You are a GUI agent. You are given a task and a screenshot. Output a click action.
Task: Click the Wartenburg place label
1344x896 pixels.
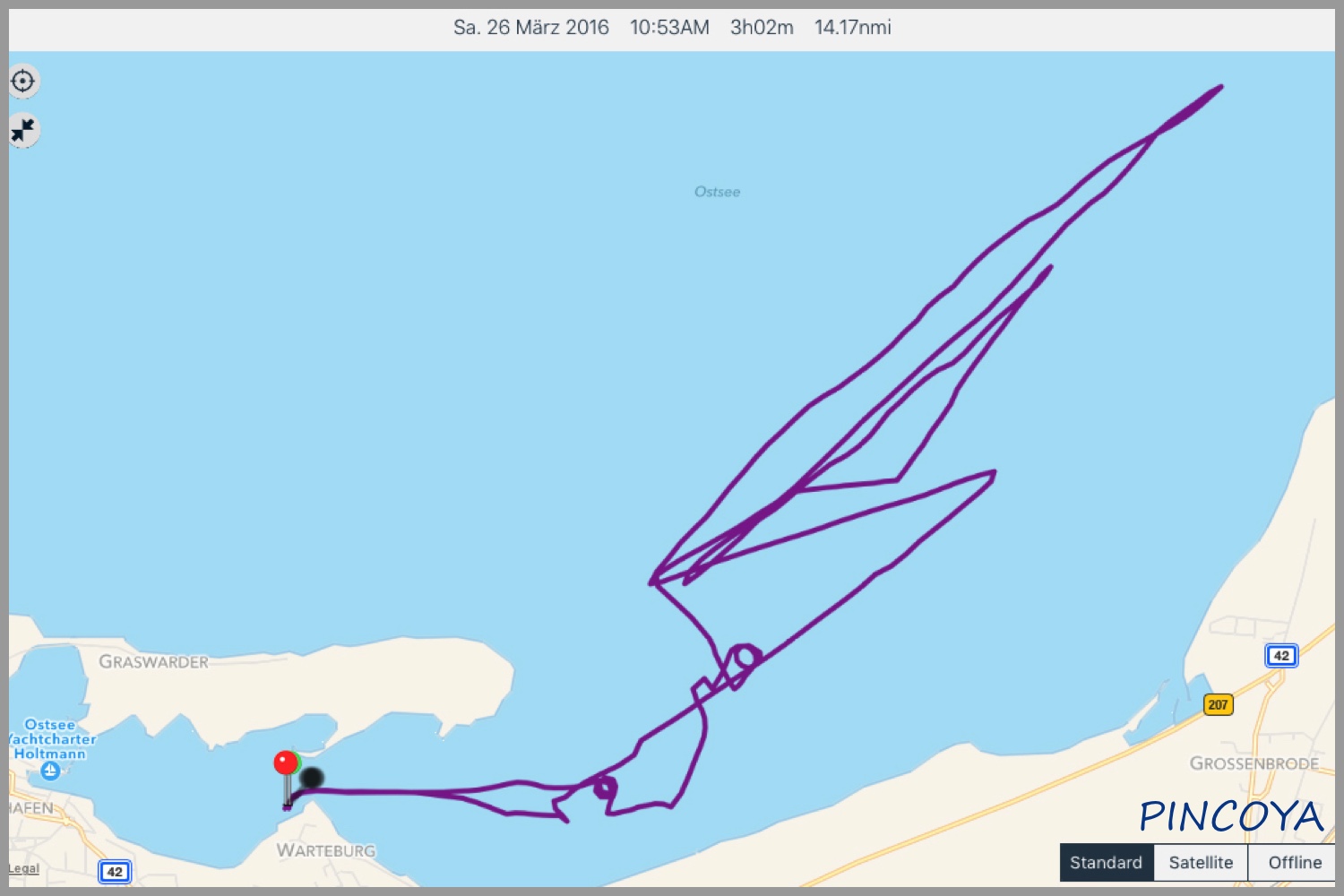tap(326, 850)
